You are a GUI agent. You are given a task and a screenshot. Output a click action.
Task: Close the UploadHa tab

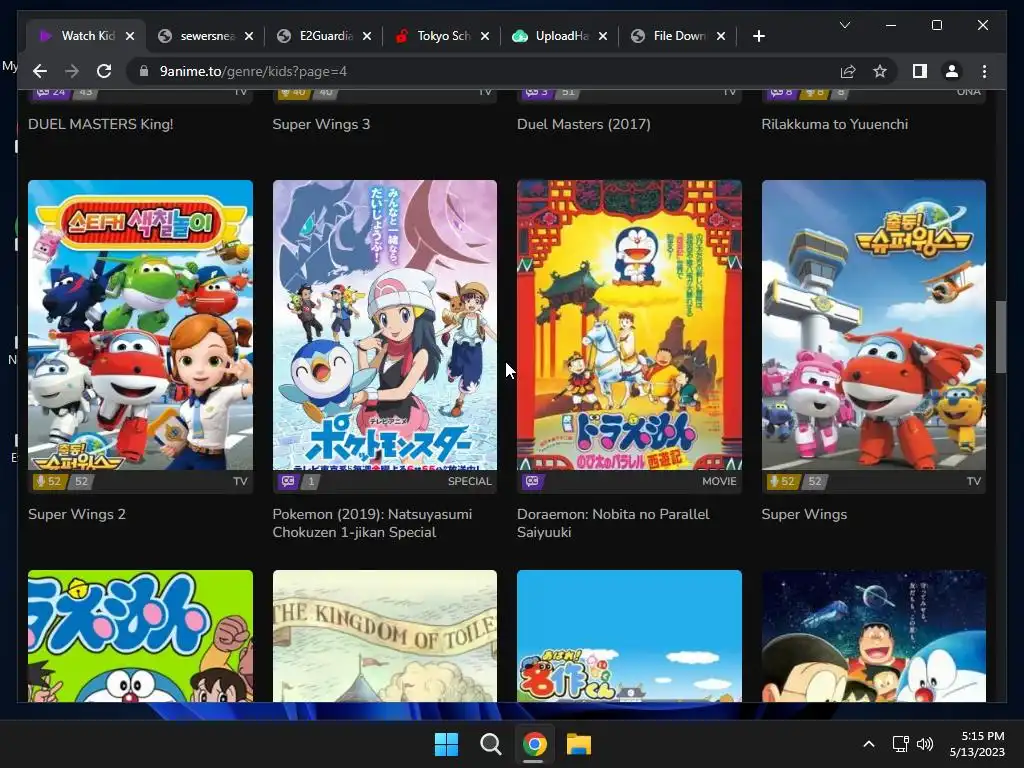603,36
